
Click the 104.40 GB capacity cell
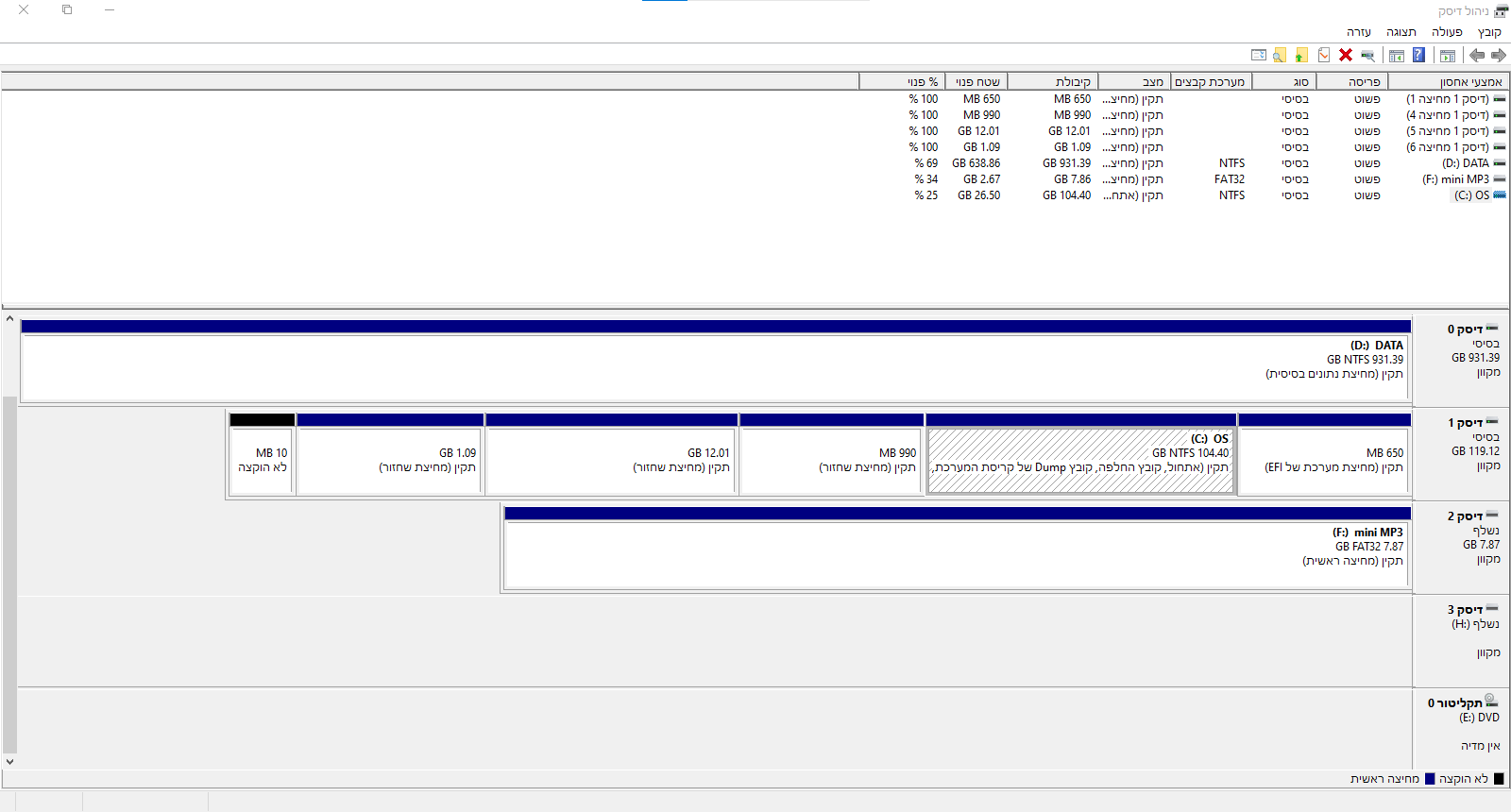(x=1066, y=195)
